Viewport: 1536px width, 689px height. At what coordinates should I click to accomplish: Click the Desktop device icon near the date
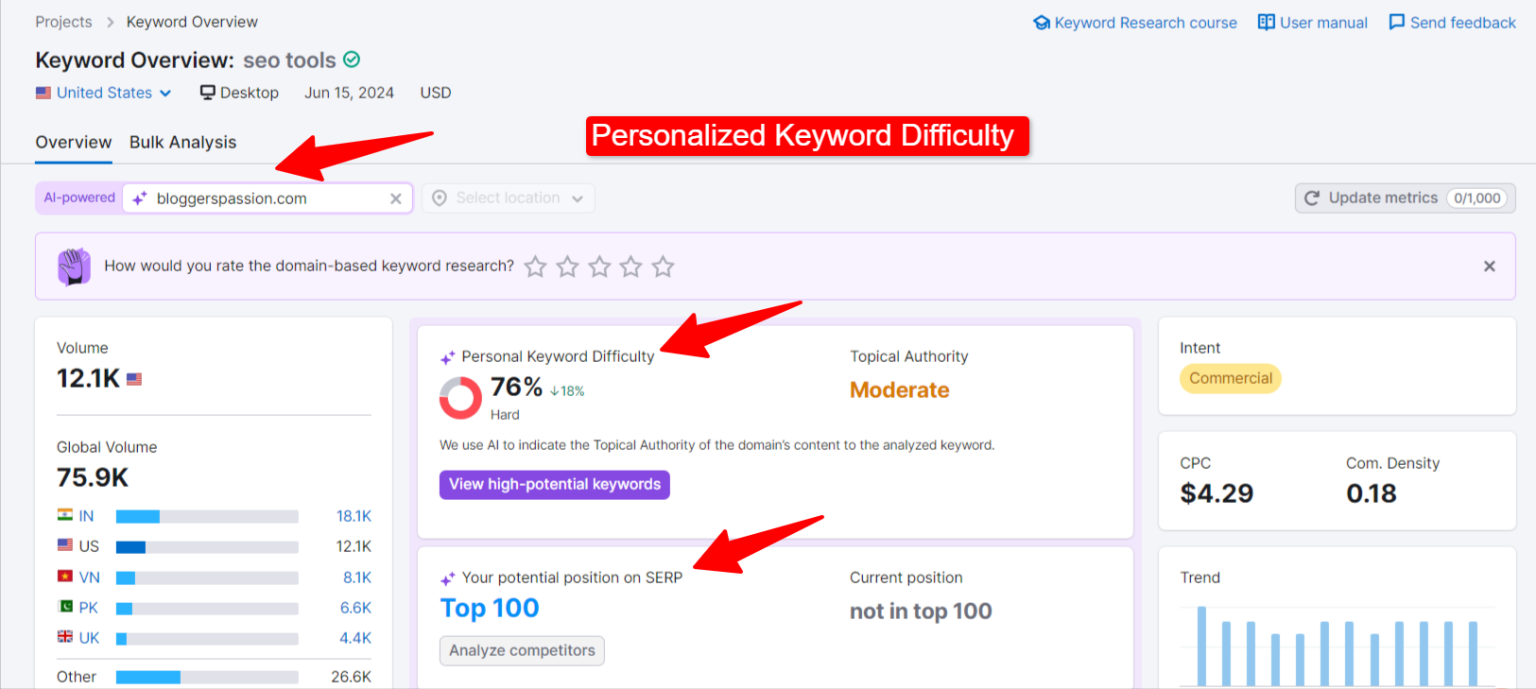point(208,92)
